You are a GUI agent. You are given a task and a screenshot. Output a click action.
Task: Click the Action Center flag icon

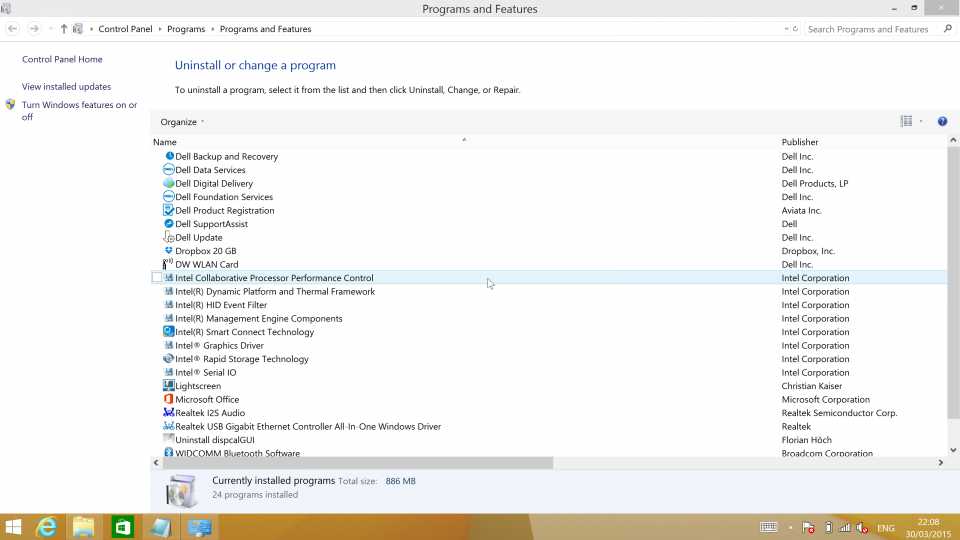(808, 527)
